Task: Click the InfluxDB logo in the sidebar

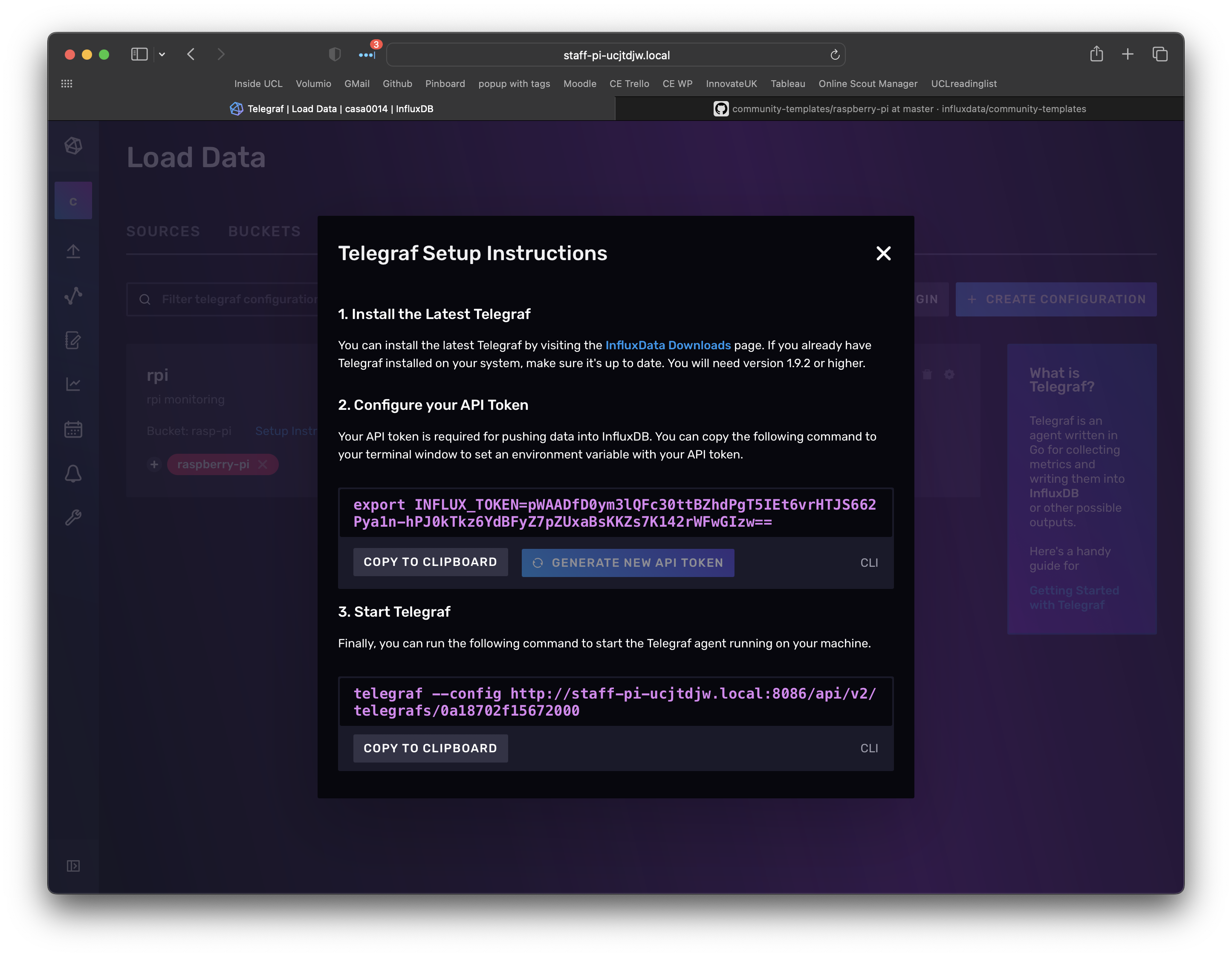Action: (x=73, y=146)
